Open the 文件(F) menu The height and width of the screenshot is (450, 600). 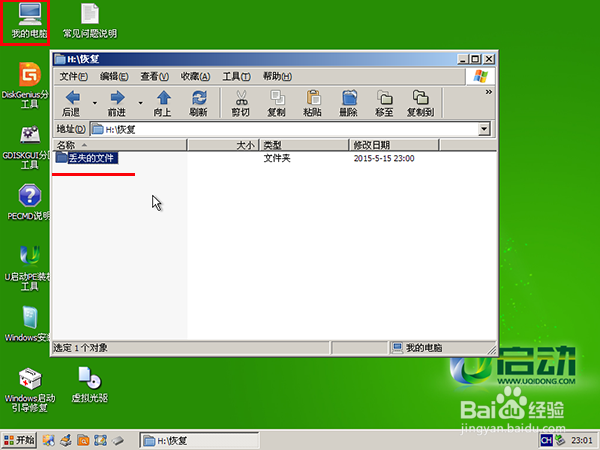[73, 77]
